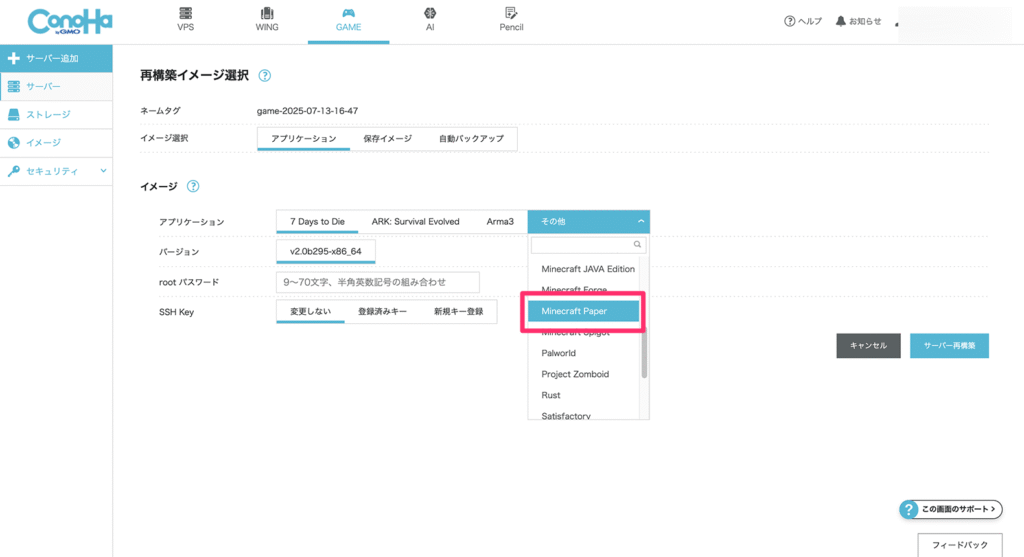
Task: Switch to the VPS service tab
Action: [x=185, y=20]
